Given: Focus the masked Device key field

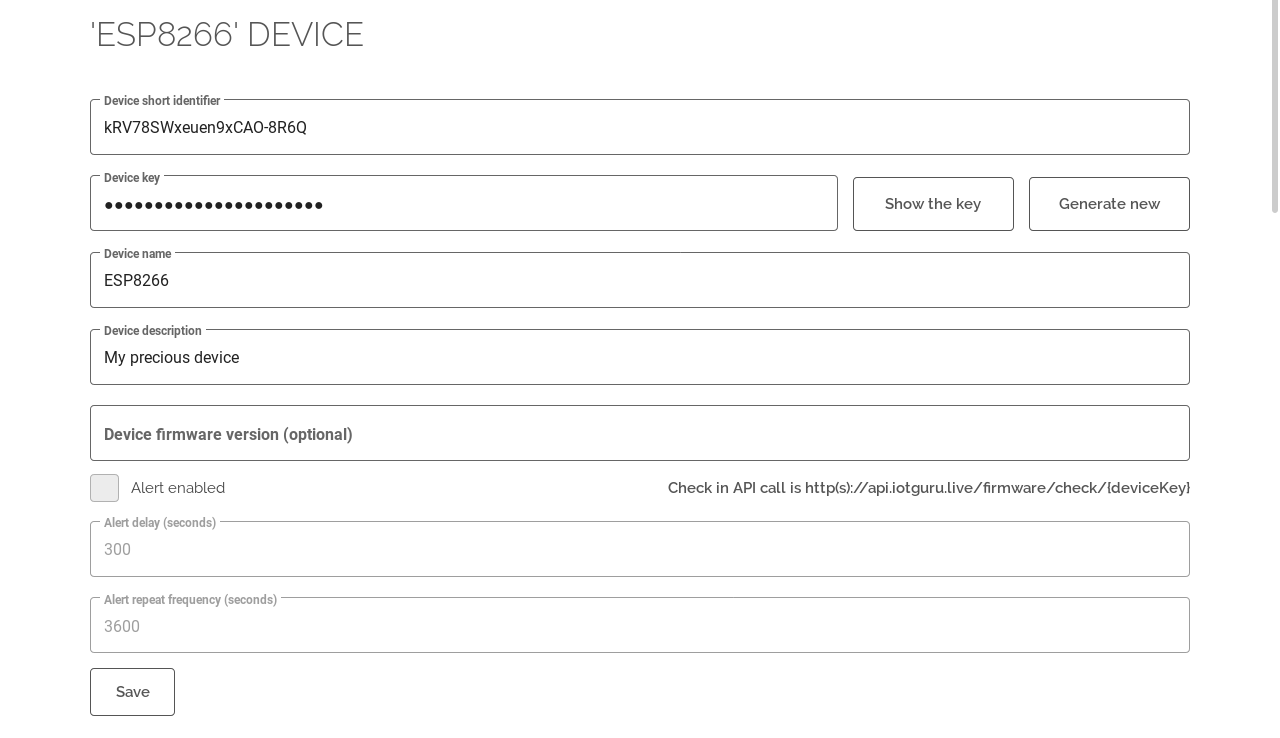Looking at the screenshot, I should tap(463, 205).
